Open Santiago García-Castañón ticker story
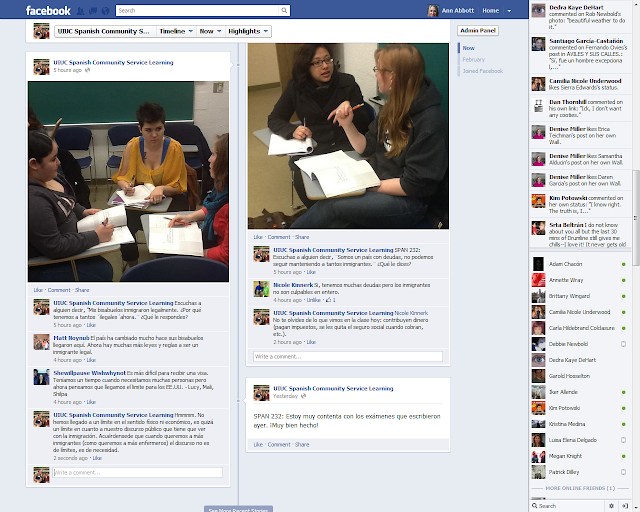This screenshot has width=640, height=512. [x=580, y=54]
